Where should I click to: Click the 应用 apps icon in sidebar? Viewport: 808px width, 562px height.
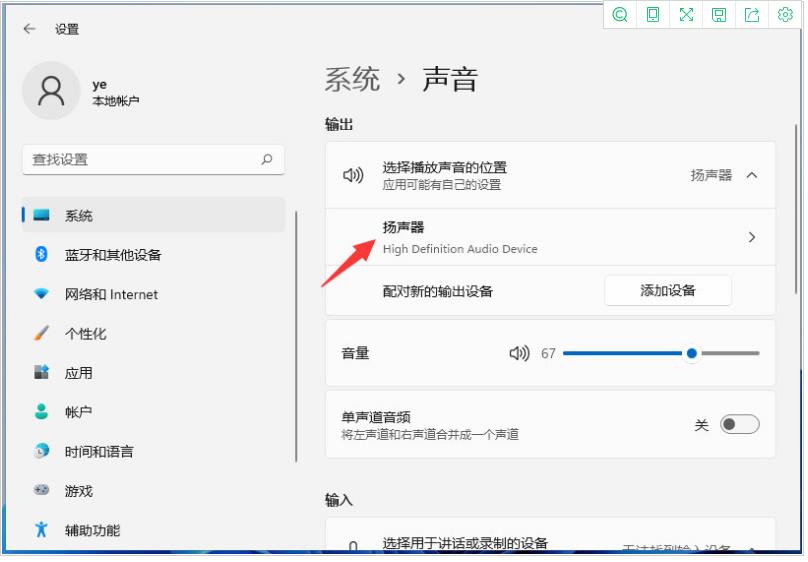(41, 372)
